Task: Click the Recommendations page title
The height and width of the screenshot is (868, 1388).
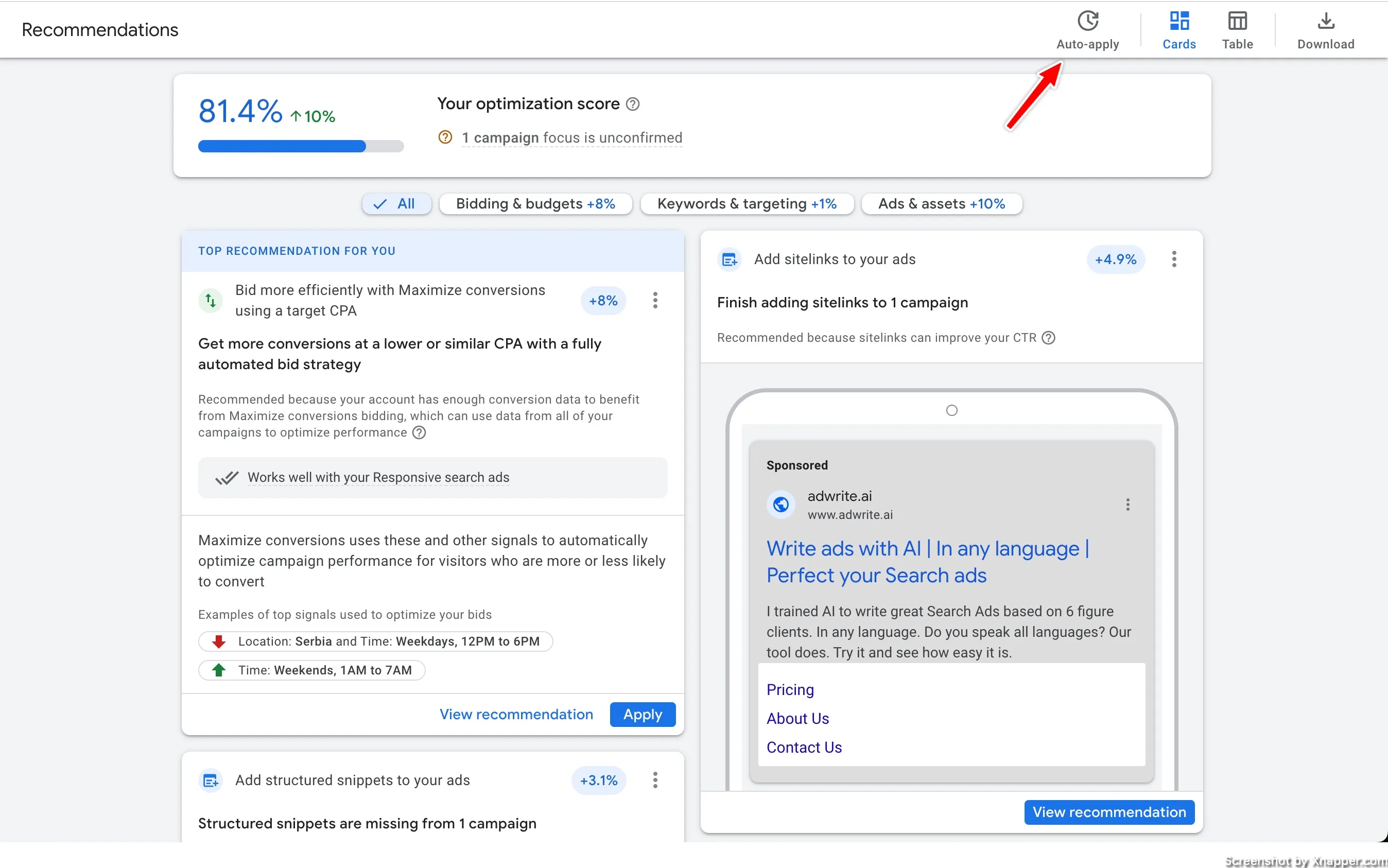Action: 100,30
